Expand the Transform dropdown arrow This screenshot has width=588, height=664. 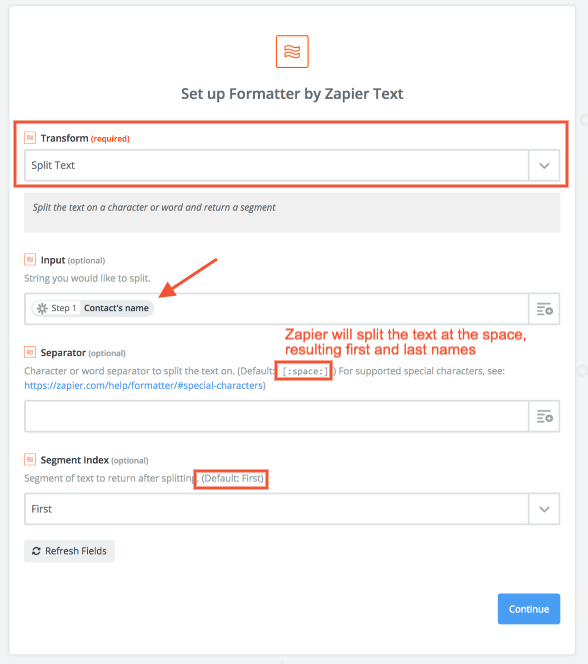click(x=544, y=165)
